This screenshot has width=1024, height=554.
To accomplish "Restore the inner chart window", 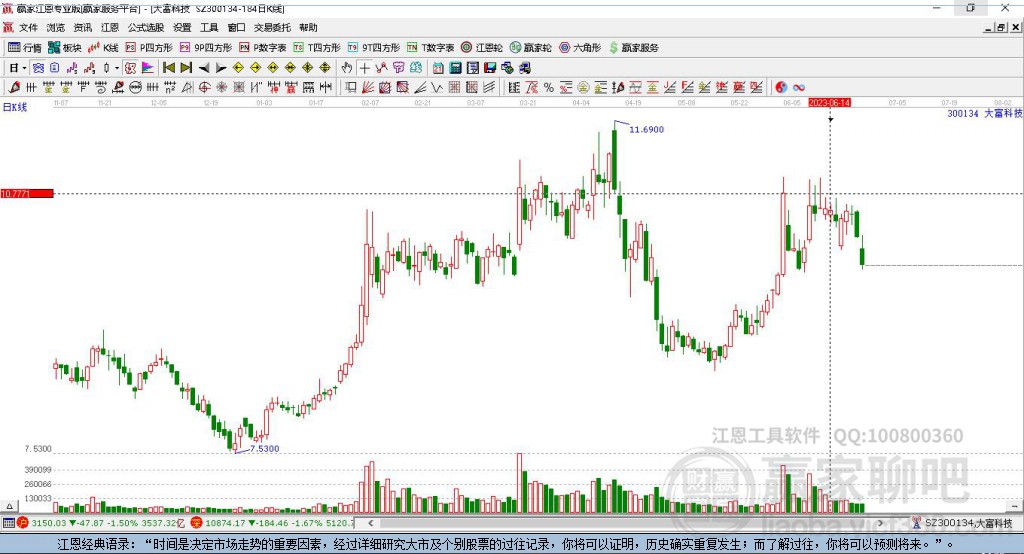I will [1001, 27].
